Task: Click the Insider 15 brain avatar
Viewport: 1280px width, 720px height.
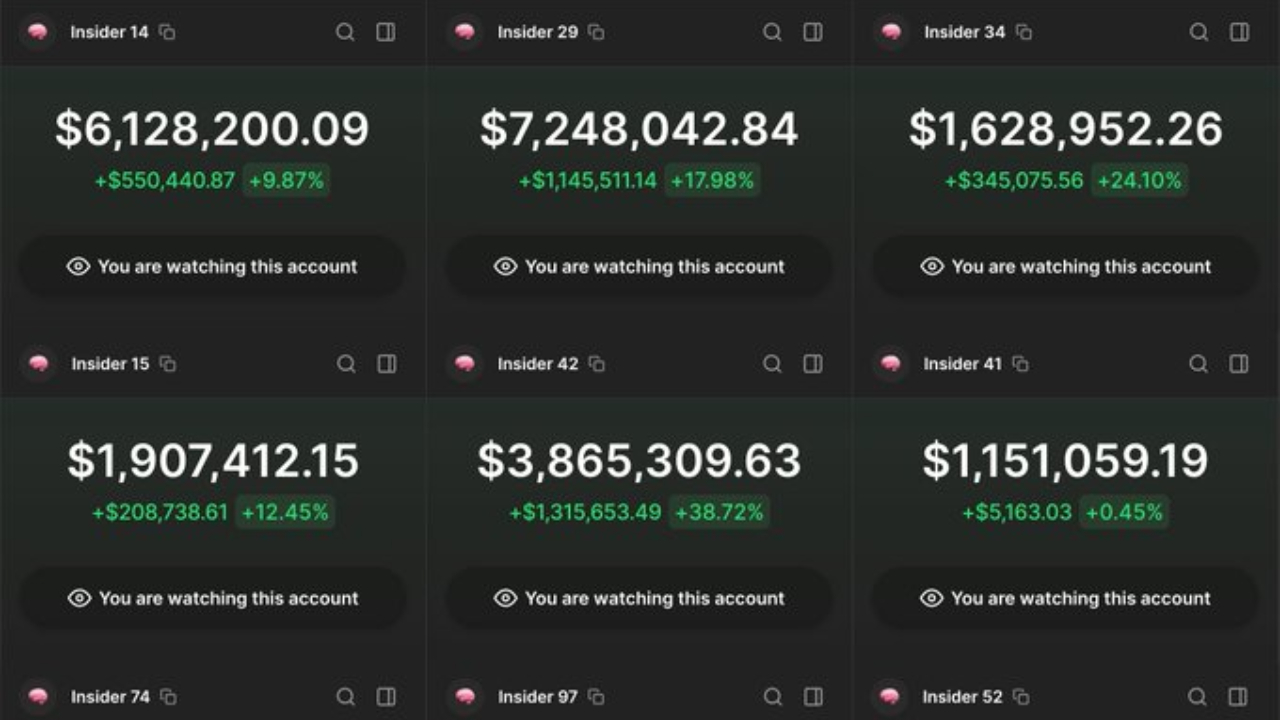Action: point(37,364)
